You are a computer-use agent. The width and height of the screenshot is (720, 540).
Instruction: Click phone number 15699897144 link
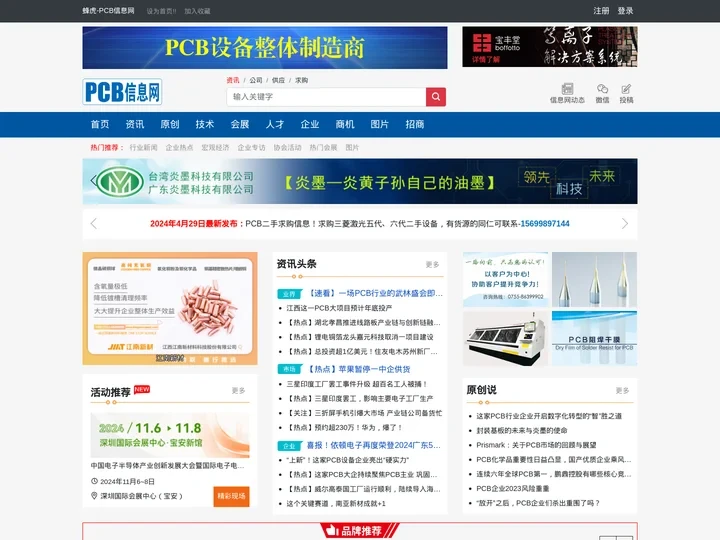click(545, 224)
